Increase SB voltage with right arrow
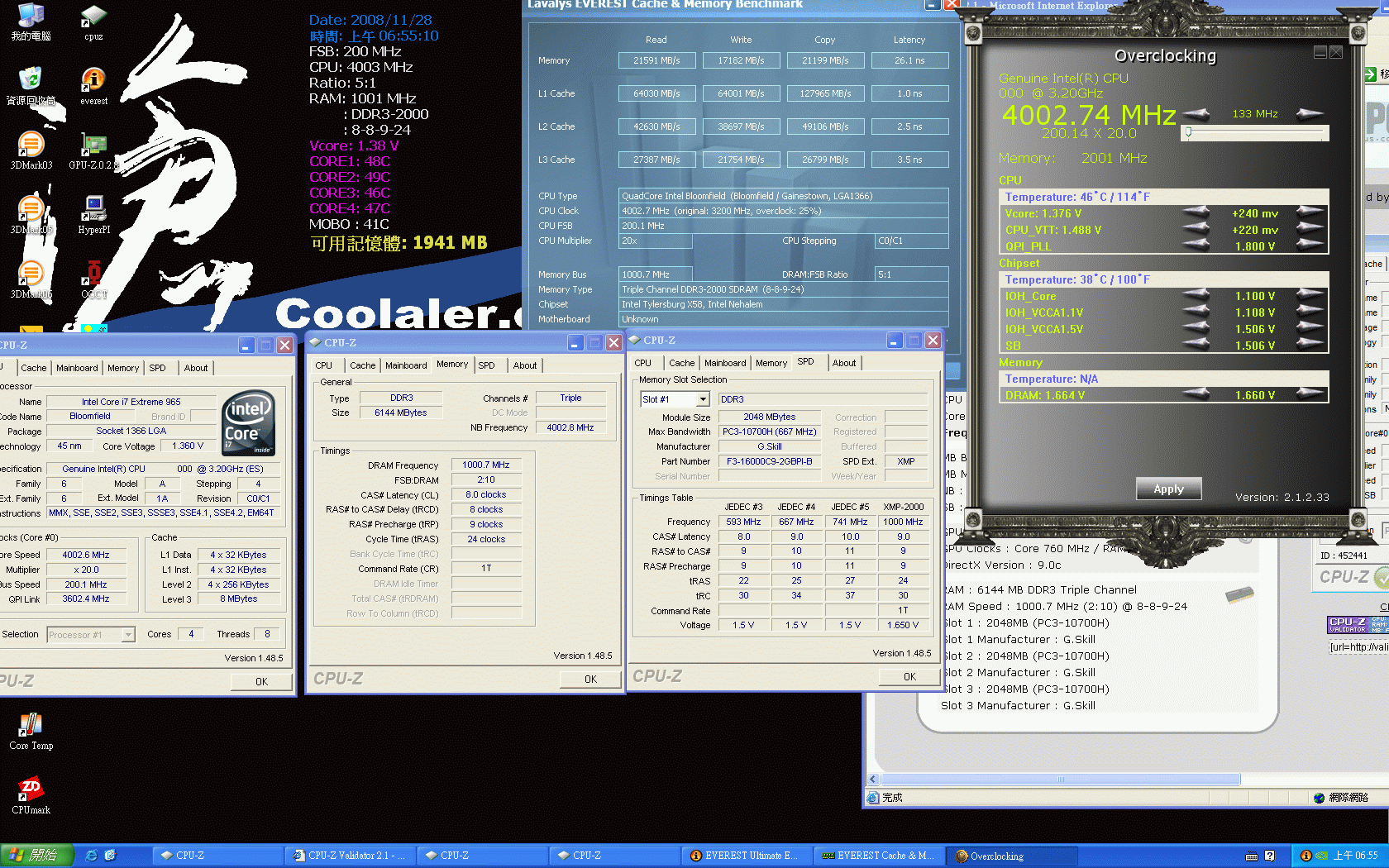The width and height of the screenshot is (1389, 868). coord(1310,345)
